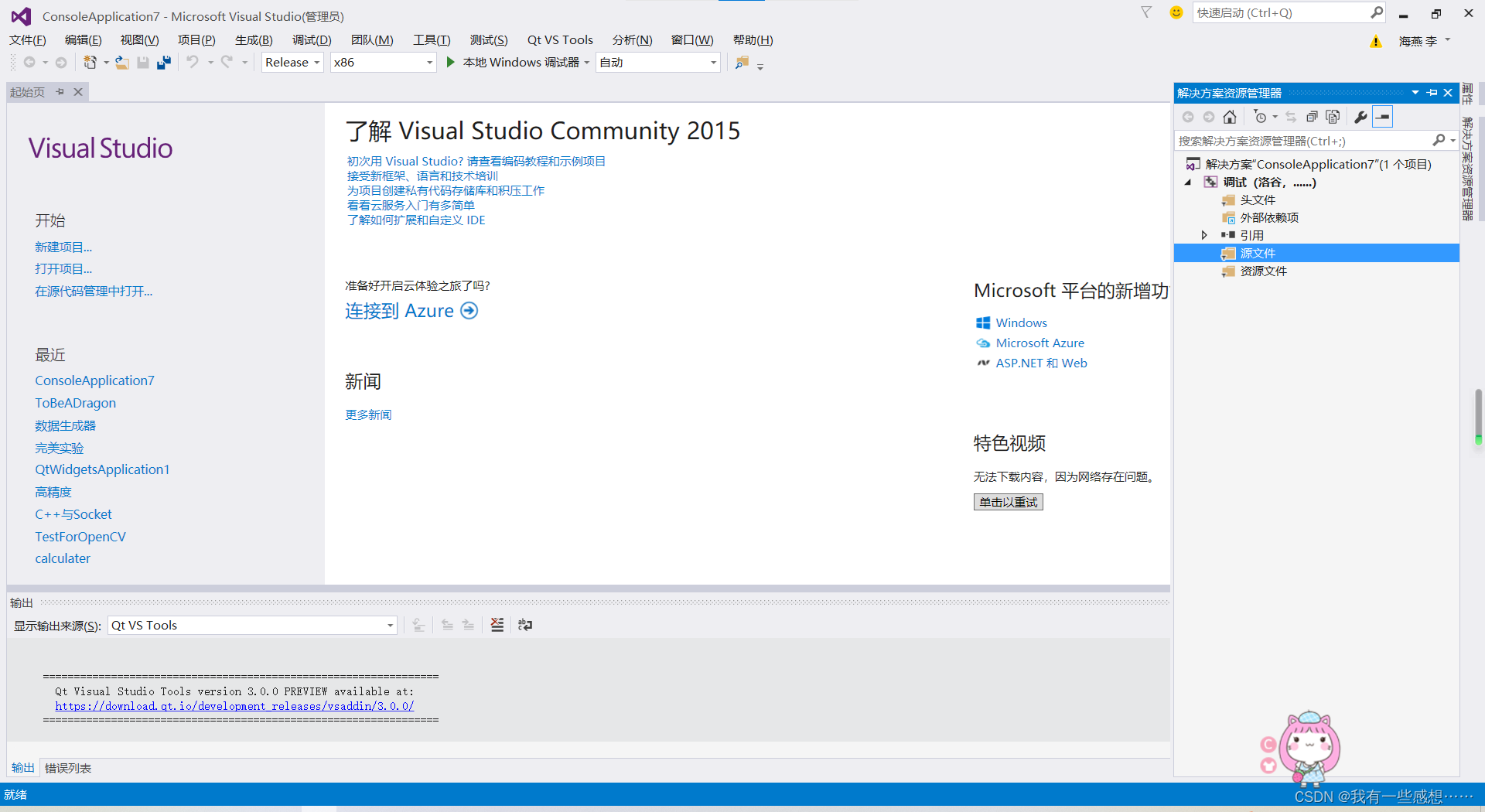
Task: Click the green Start debugging arrow
Action: 450,63
